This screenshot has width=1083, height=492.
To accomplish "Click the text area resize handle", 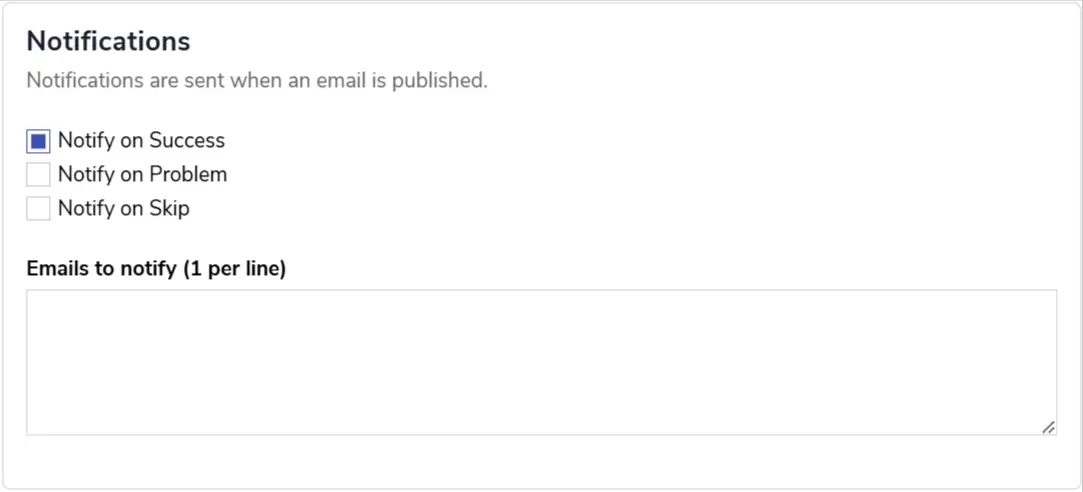I will click(1048, 427).
